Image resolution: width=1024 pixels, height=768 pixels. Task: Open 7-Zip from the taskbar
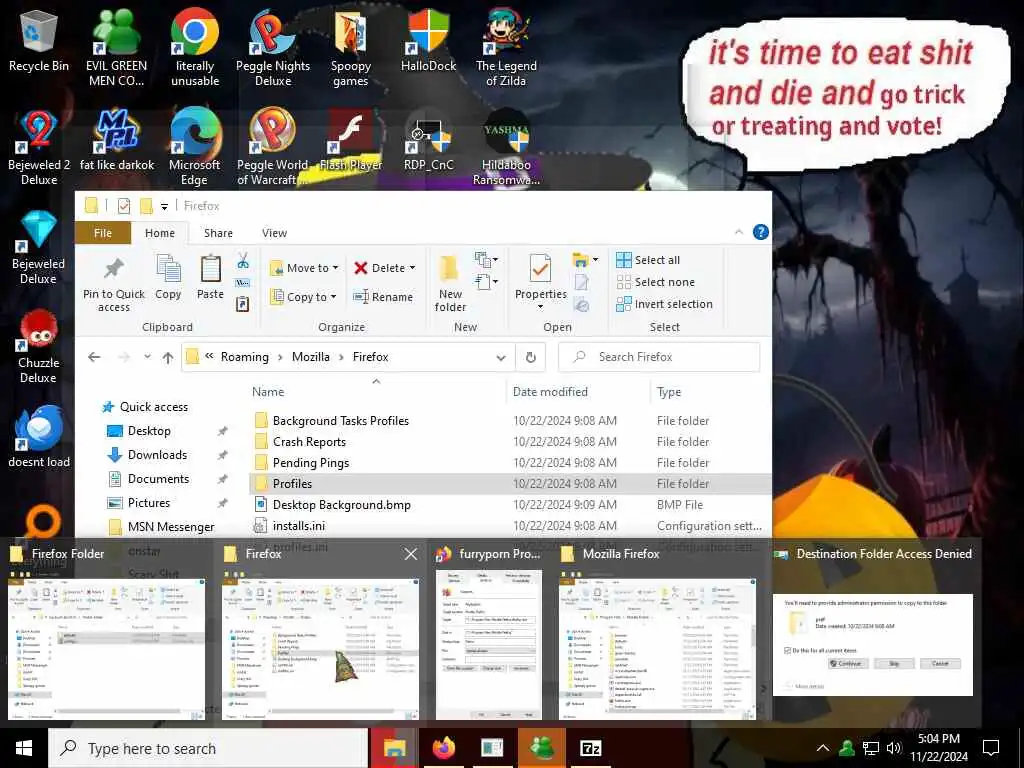pos(590,748)
